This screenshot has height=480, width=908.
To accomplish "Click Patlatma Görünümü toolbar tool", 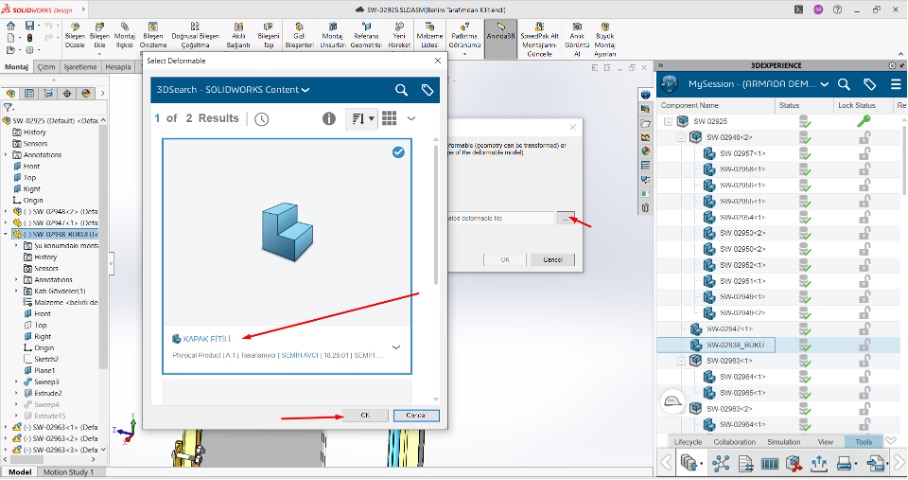I will 464,39.
